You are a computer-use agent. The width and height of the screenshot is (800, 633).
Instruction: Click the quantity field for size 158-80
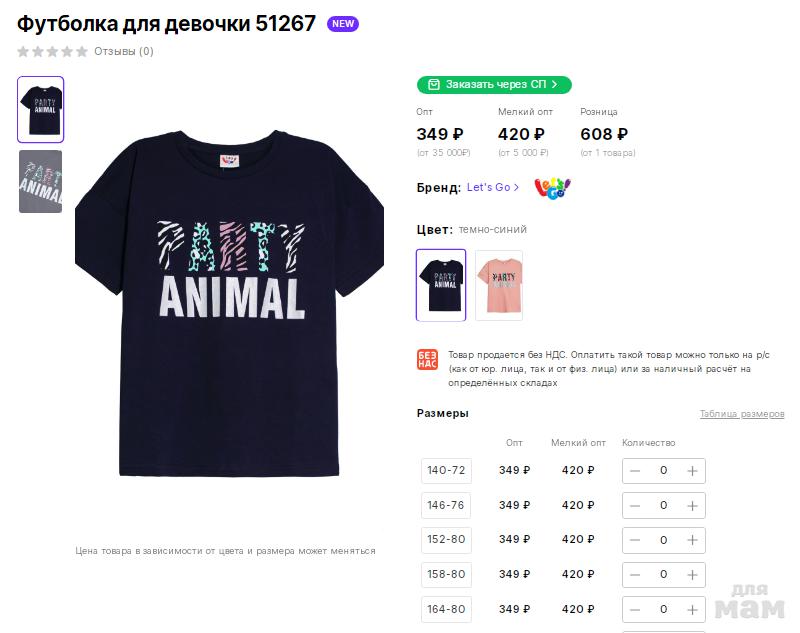pos(663,575)
